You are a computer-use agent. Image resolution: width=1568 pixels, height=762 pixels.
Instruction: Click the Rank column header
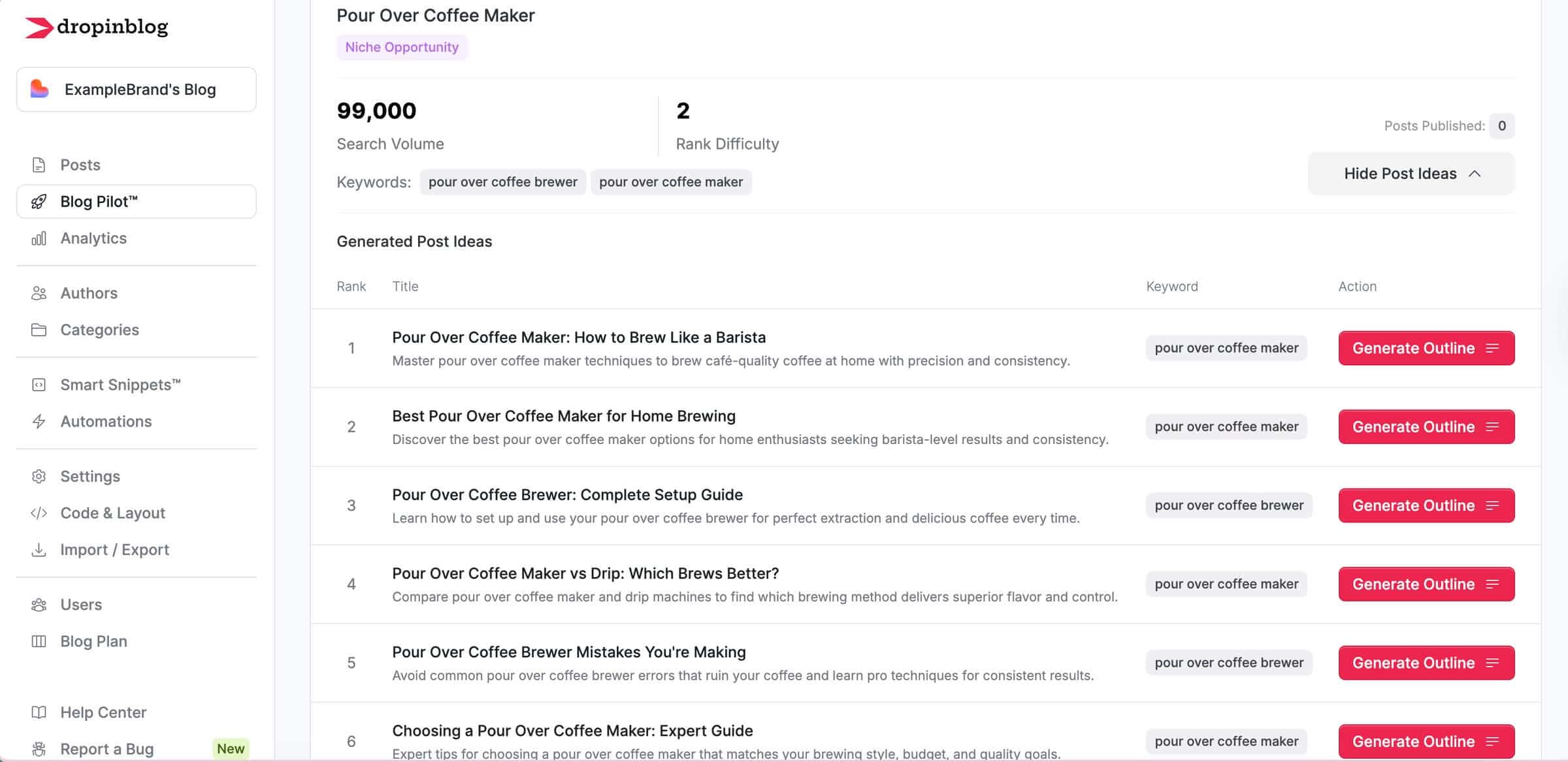click(x=351, y=286)
